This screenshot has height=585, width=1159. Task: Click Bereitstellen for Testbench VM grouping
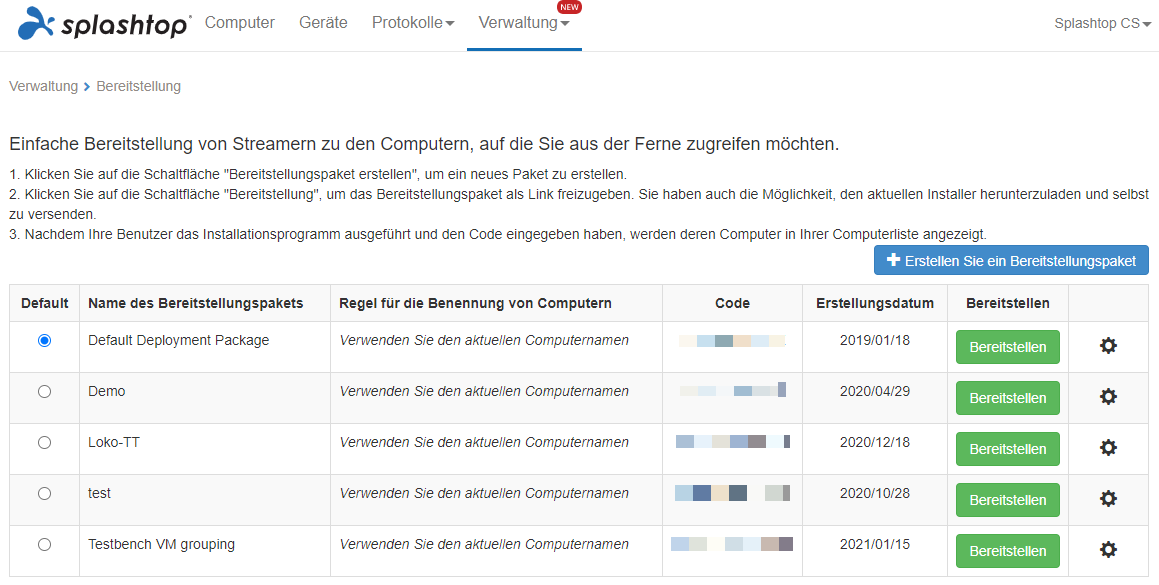pyautogui.click(x=1007, y=551)
